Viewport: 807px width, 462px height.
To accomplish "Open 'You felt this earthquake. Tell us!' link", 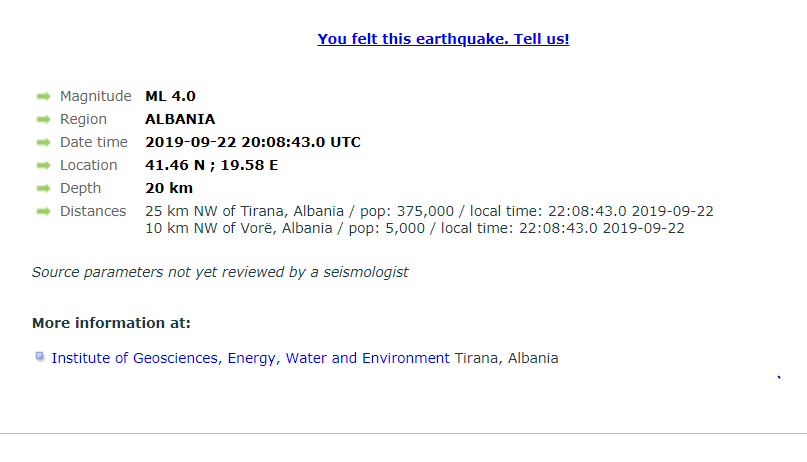I will [x=443, y=39].
